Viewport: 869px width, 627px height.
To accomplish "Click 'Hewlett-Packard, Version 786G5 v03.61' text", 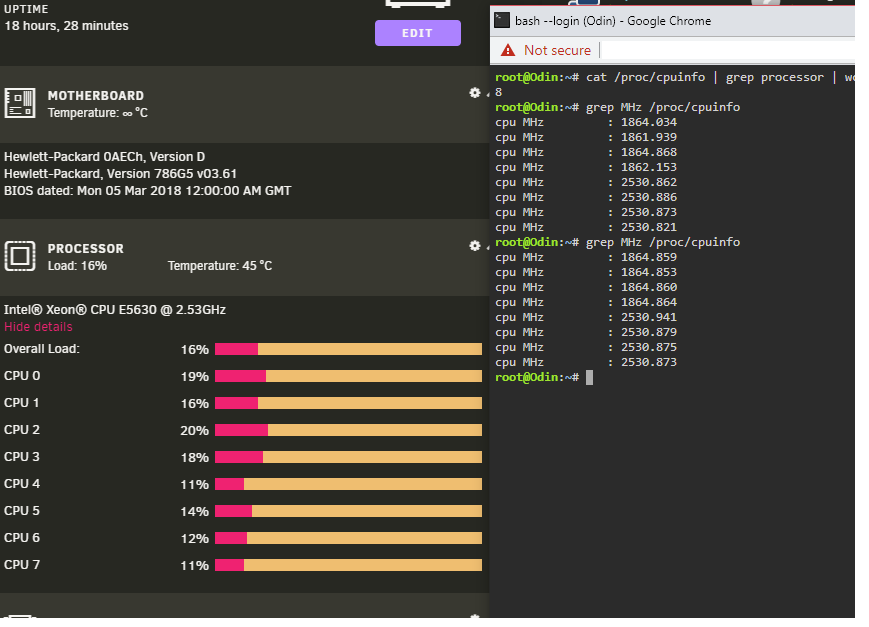I will point(120,174).
